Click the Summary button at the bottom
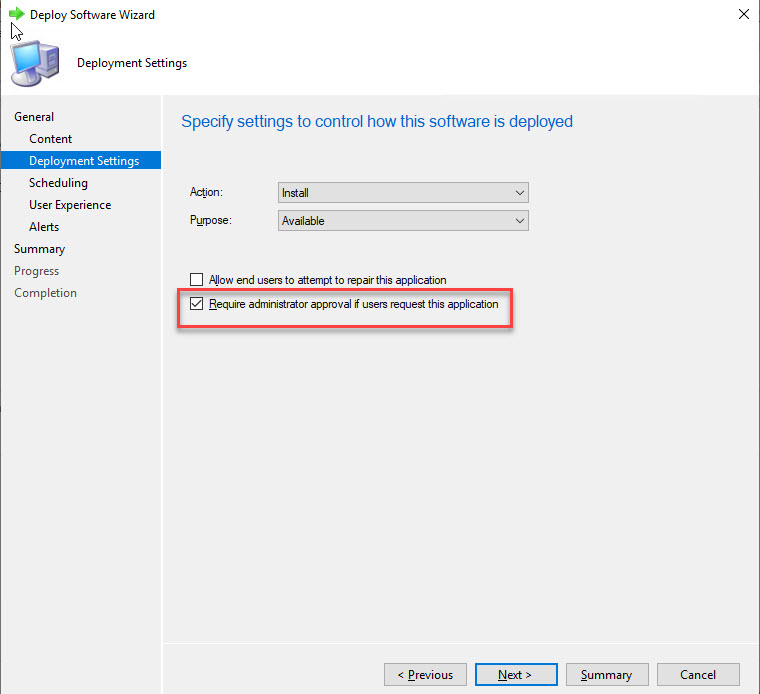 [606, 675]
